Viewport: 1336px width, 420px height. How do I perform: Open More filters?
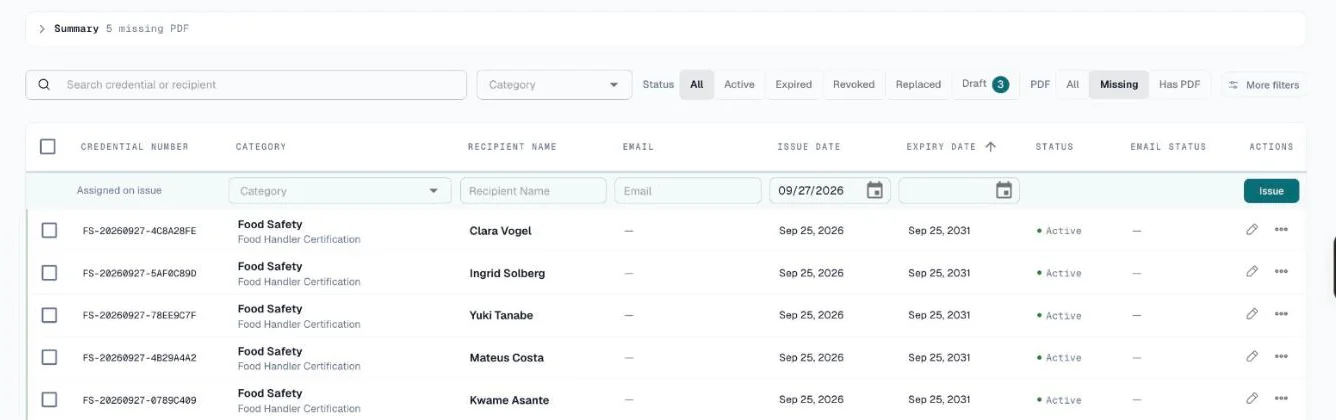(1263, 85)
